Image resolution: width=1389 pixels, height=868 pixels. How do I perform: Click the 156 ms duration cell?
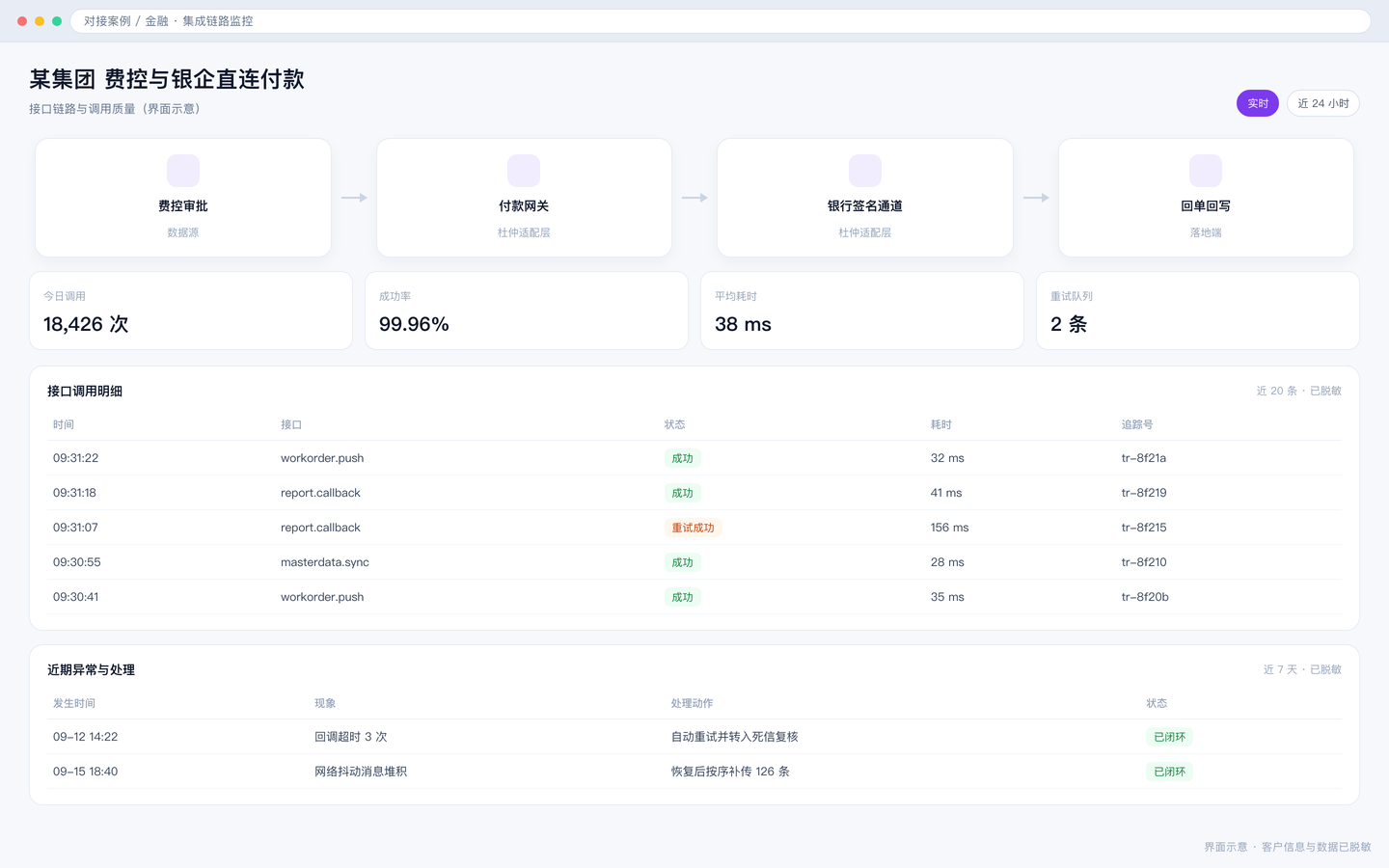[x=949, y=528]
